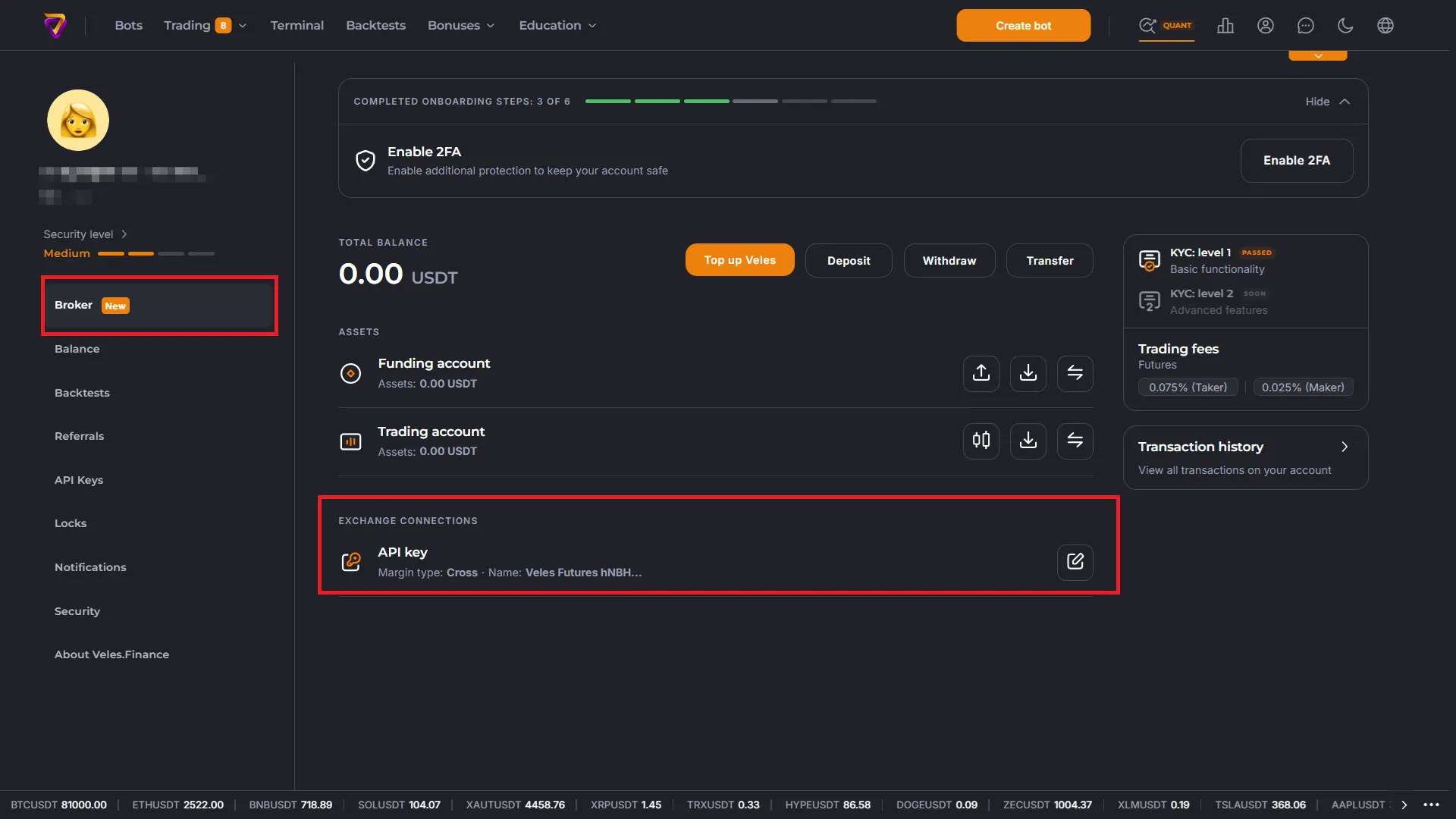Open About Veles.Finance in the sidebar
The width and height of the screenshot is (1456, 819).
click(111, 654)
